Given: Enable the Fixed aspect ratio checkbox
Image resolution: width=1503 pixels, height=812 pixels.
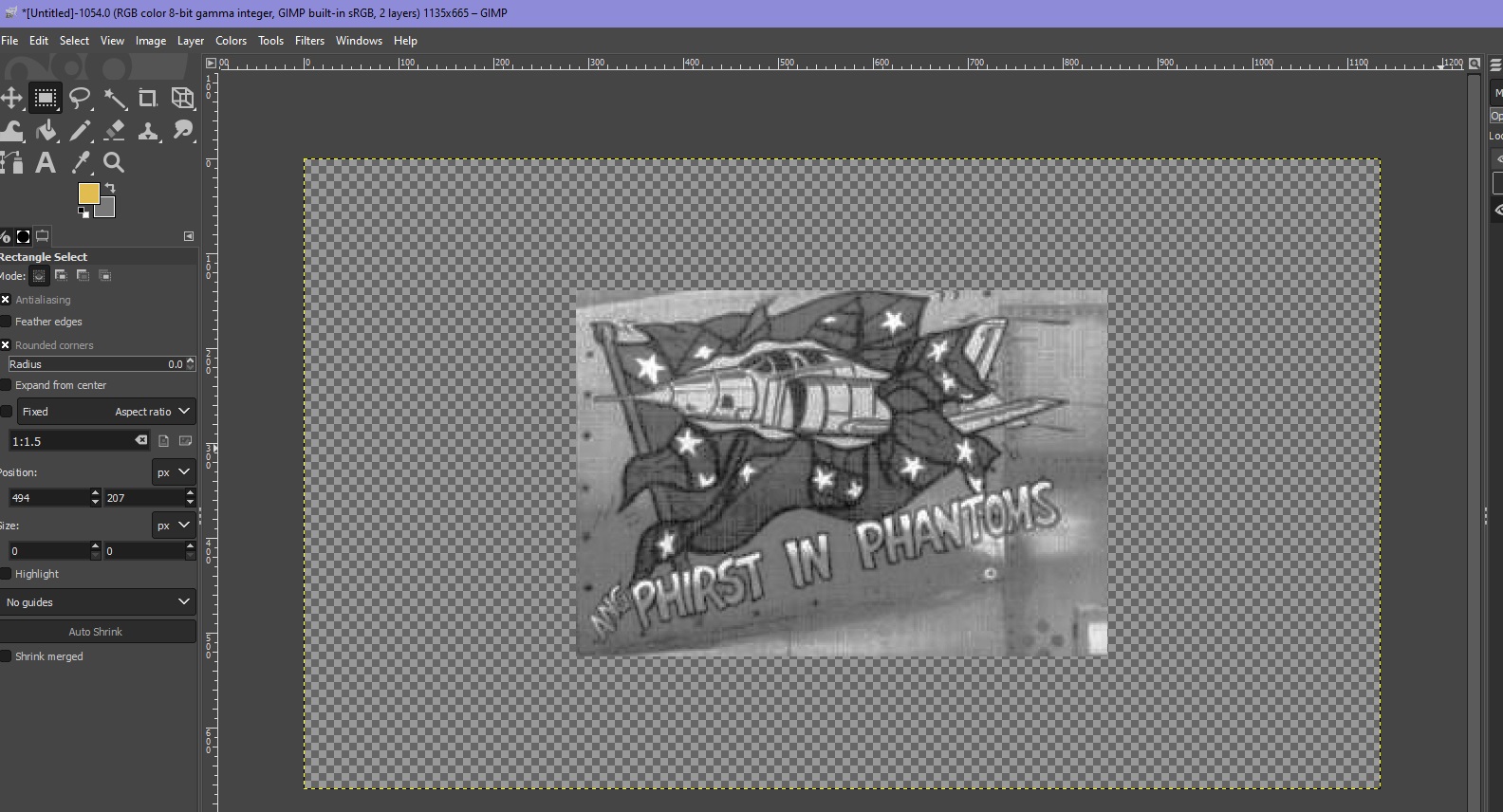Looking at the screenshot, I should [7, 412].
